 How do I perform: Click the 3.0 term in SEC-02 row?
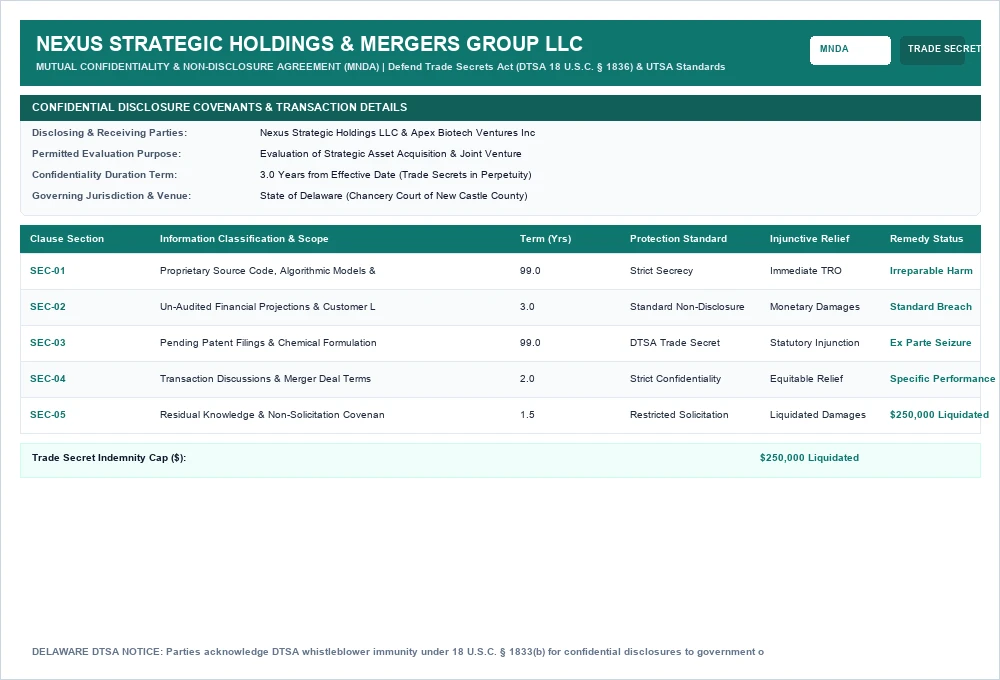pyautogui.click(x=527, y=307)
